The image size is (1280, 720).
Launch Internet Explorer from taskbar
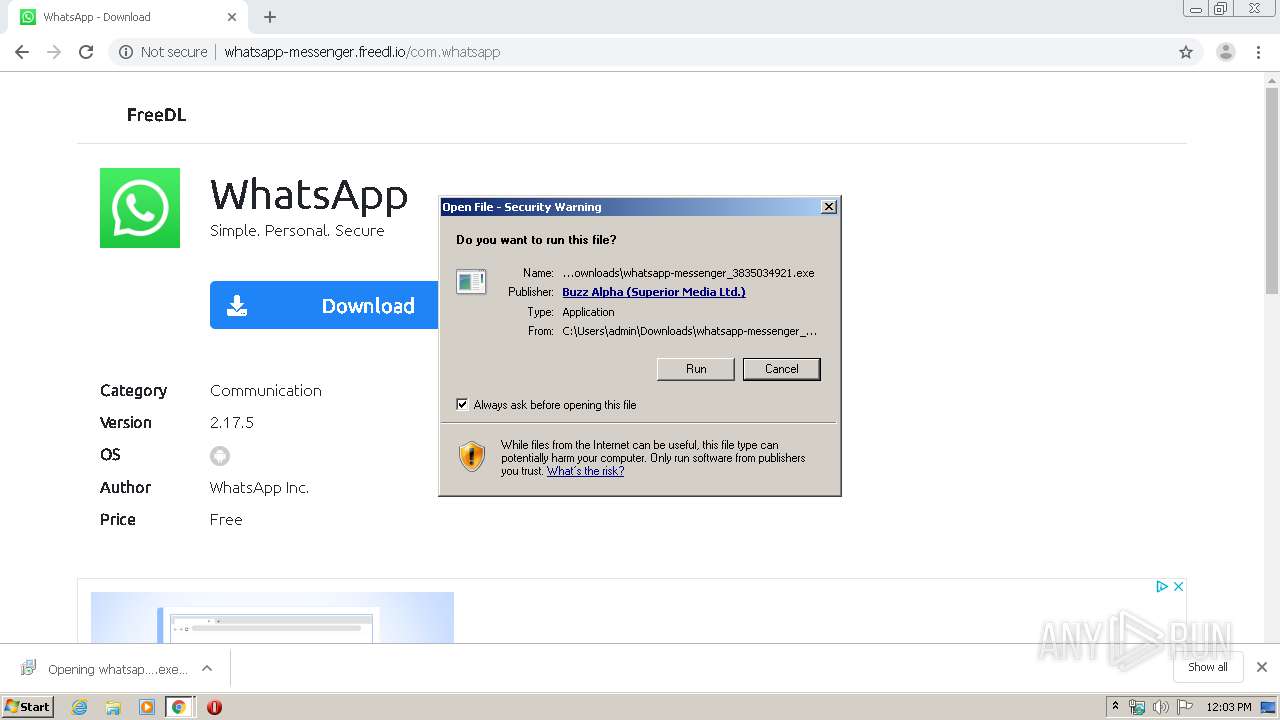point(80,707)
